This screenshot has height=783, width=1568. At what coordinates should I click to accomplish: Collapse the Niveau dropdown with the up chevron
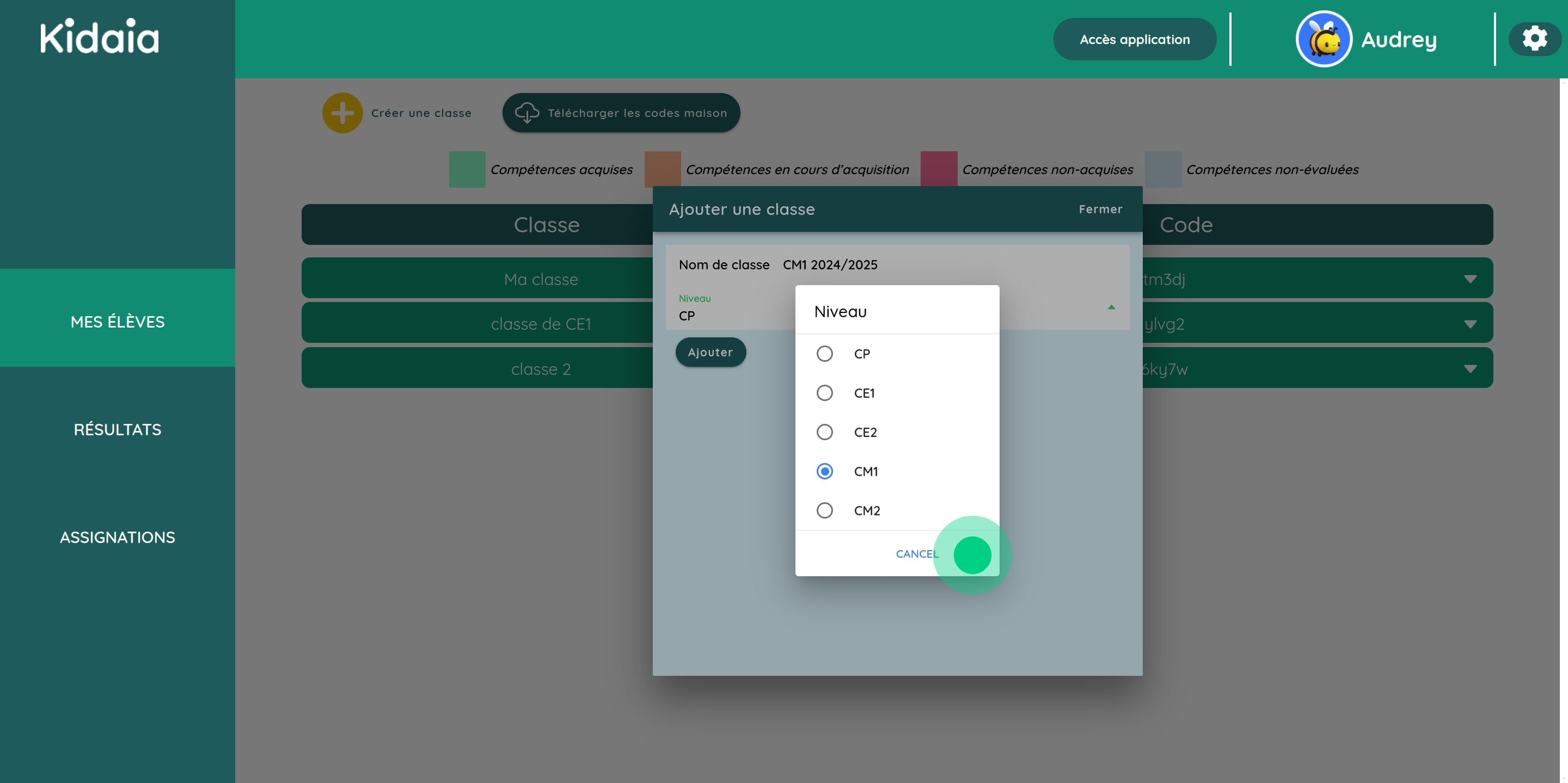(1111, 307)
